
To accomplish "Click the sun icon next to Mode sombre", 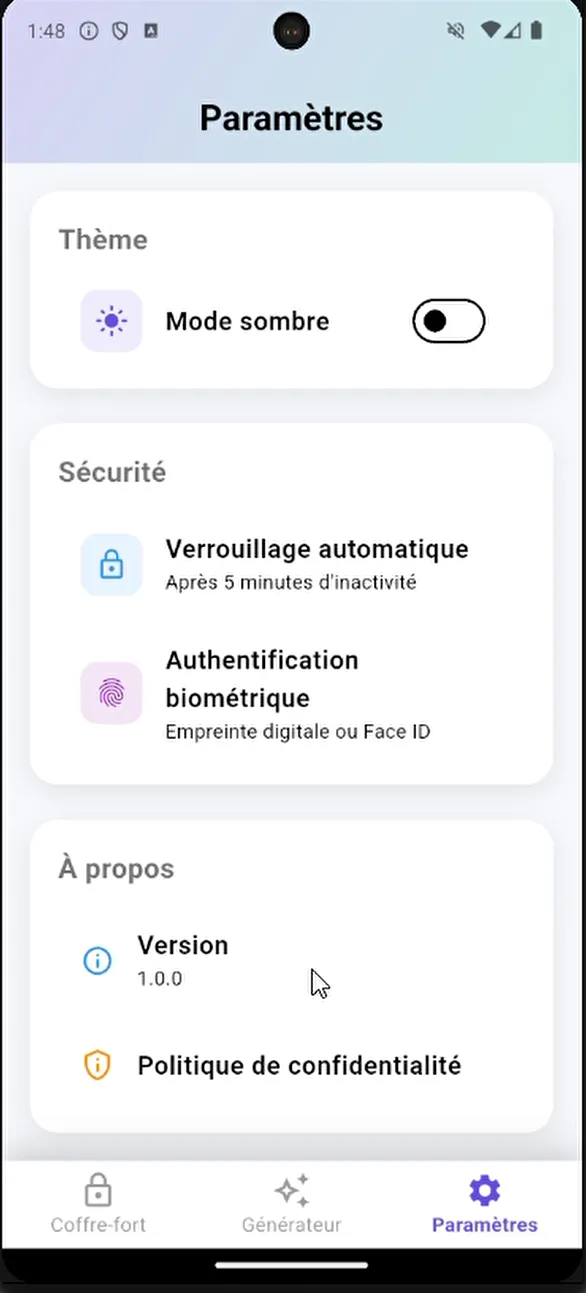I will pos(111,320).
